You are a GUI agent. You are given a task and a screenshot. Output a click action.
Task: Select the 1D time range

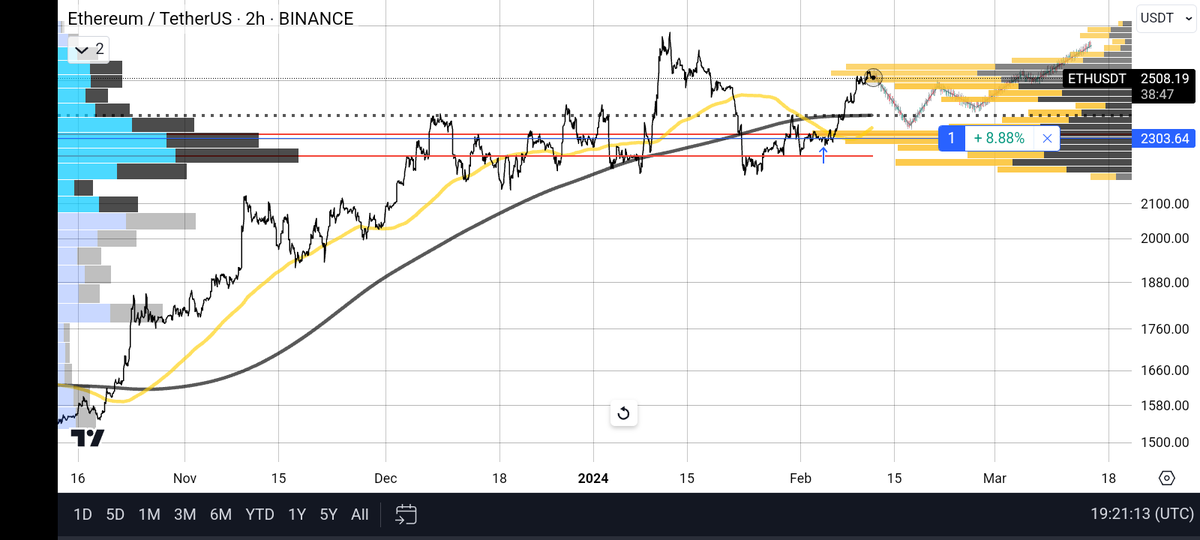[83, 515]
